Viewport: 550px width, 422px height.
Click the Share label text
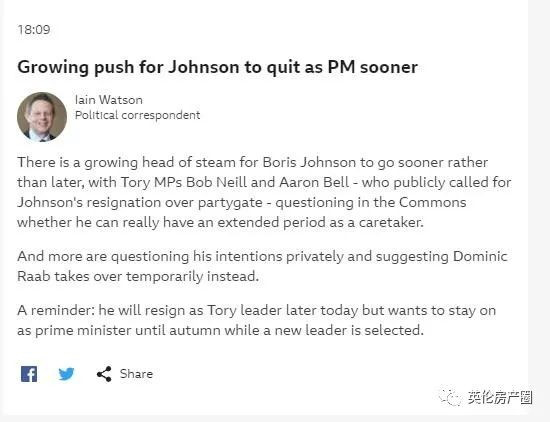pyautogui.click(x=136, y=374)
